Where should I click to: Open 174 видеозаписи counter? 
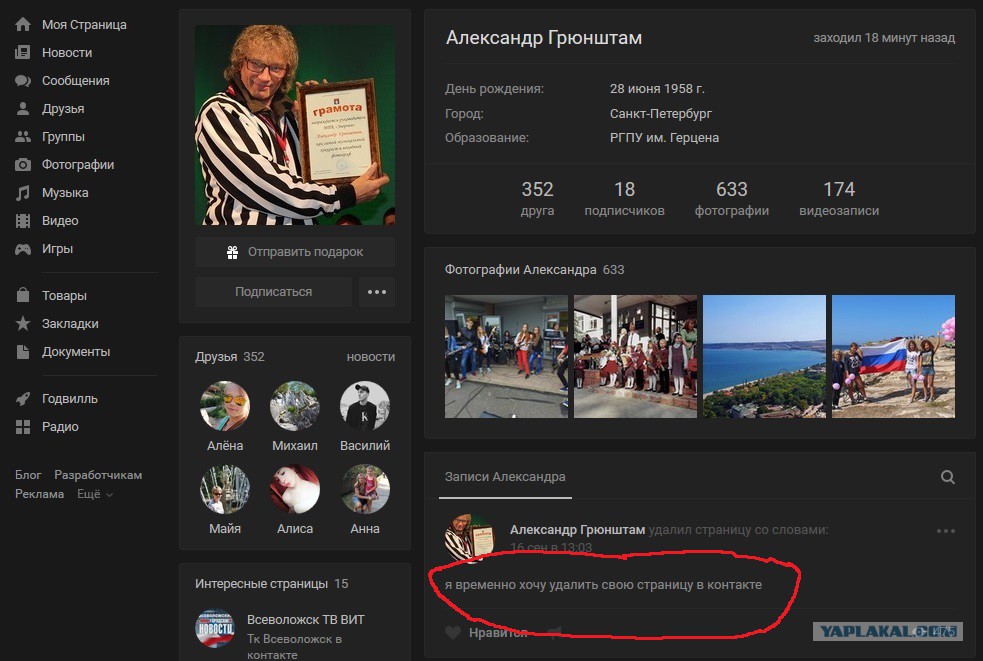839,198
